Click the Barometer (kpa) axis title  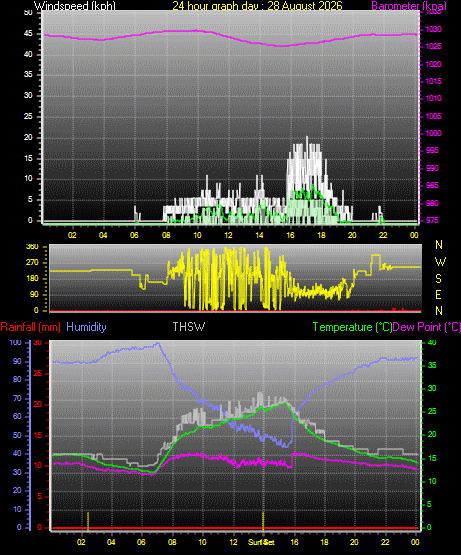(x=409, y=6)
